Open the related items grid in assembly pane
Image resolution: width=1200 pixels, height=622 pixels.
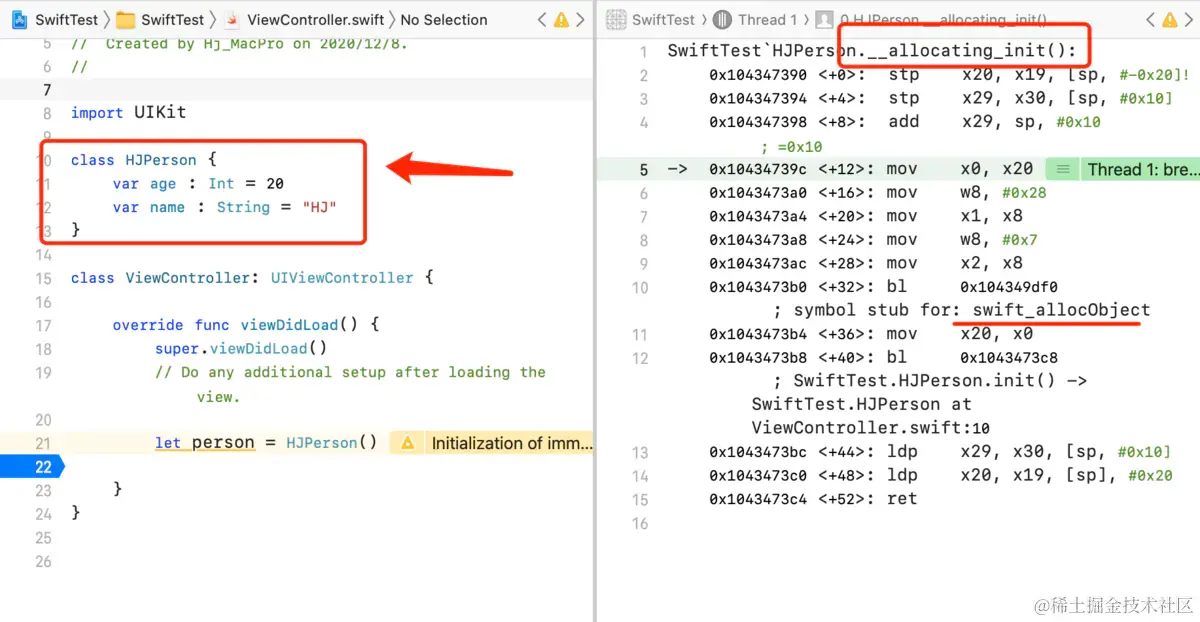617,20
